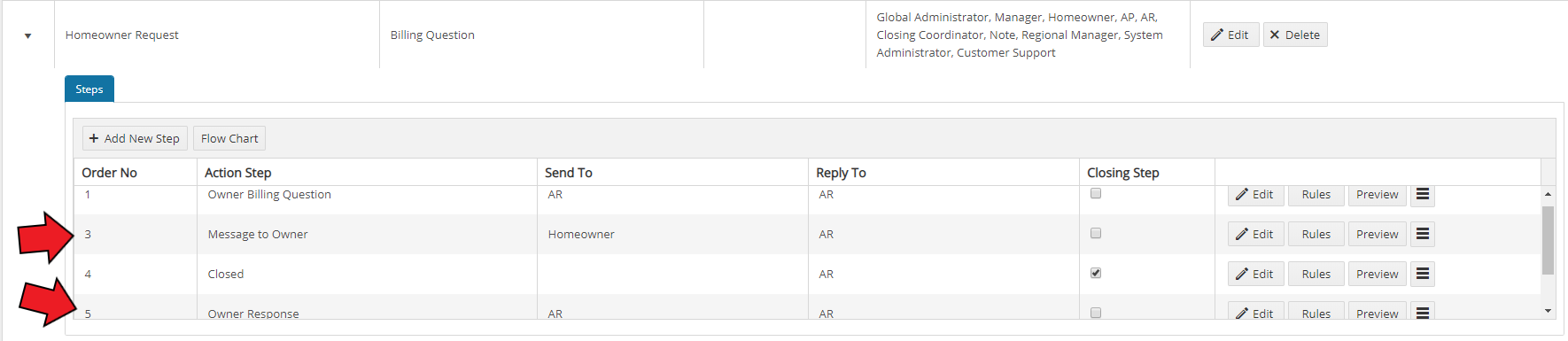Click the steps list scroll up arrow
1568x341 pixels.
[1548, 194]
